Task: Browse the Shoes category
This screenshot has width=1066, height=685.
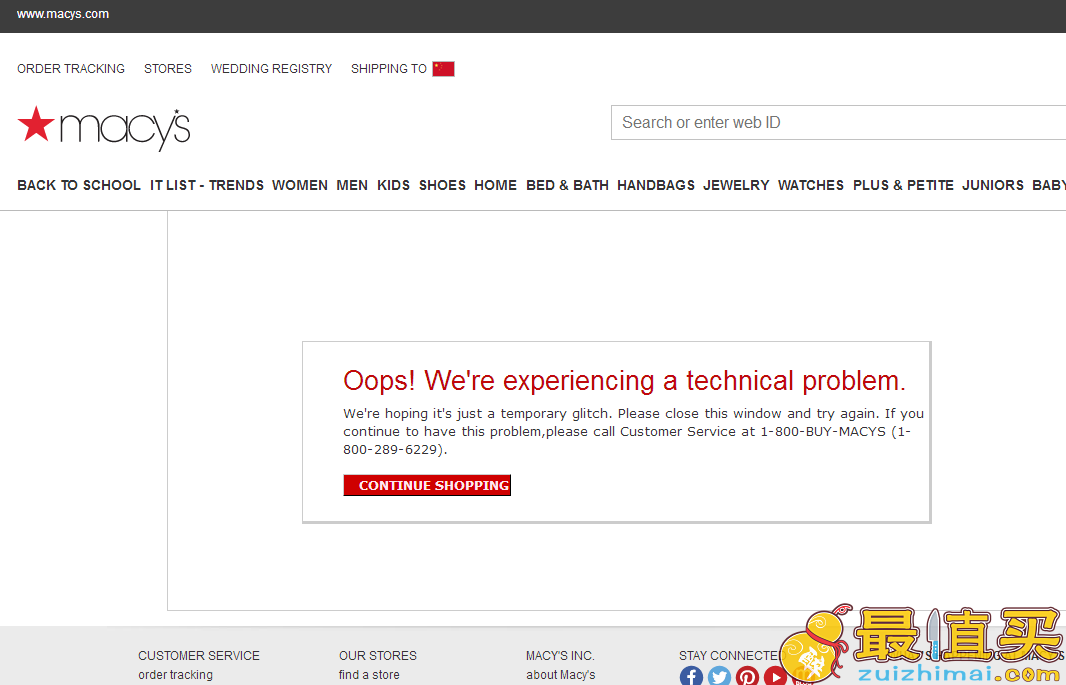Action: pos(443,185)
